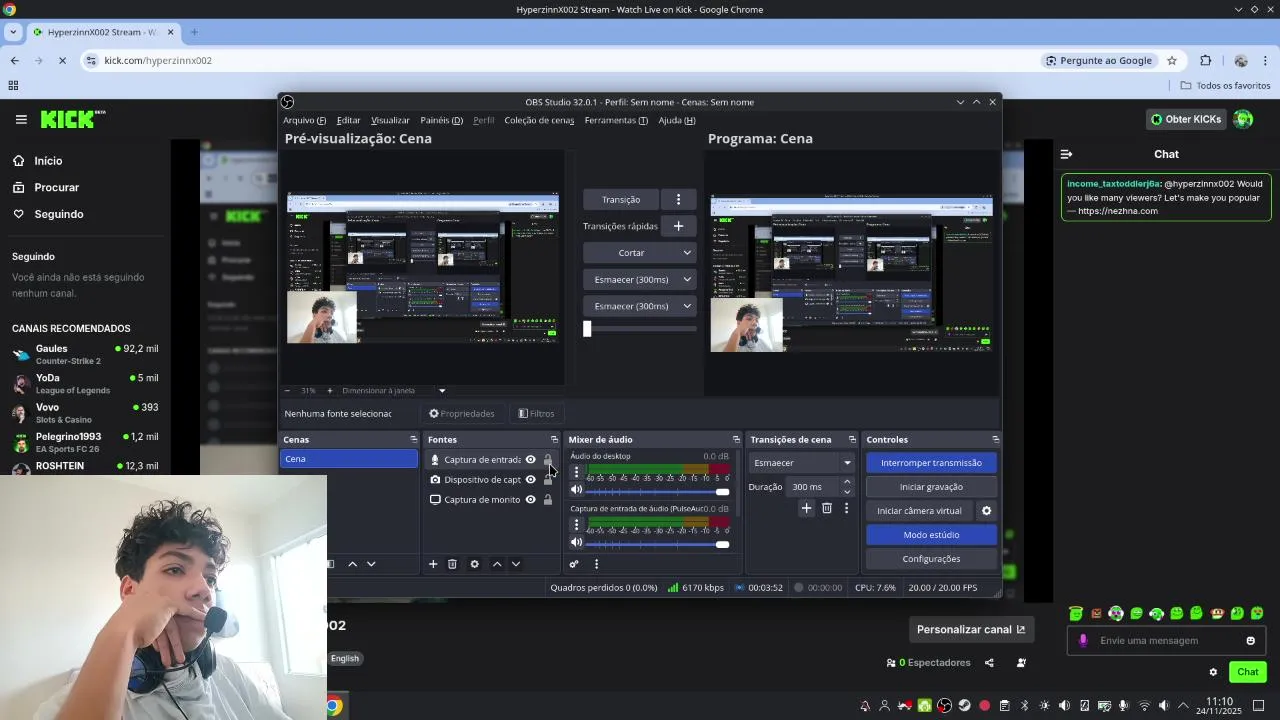Delete scene transition with the trash icon
The image size is (1280, 720).
coord(827,508)
